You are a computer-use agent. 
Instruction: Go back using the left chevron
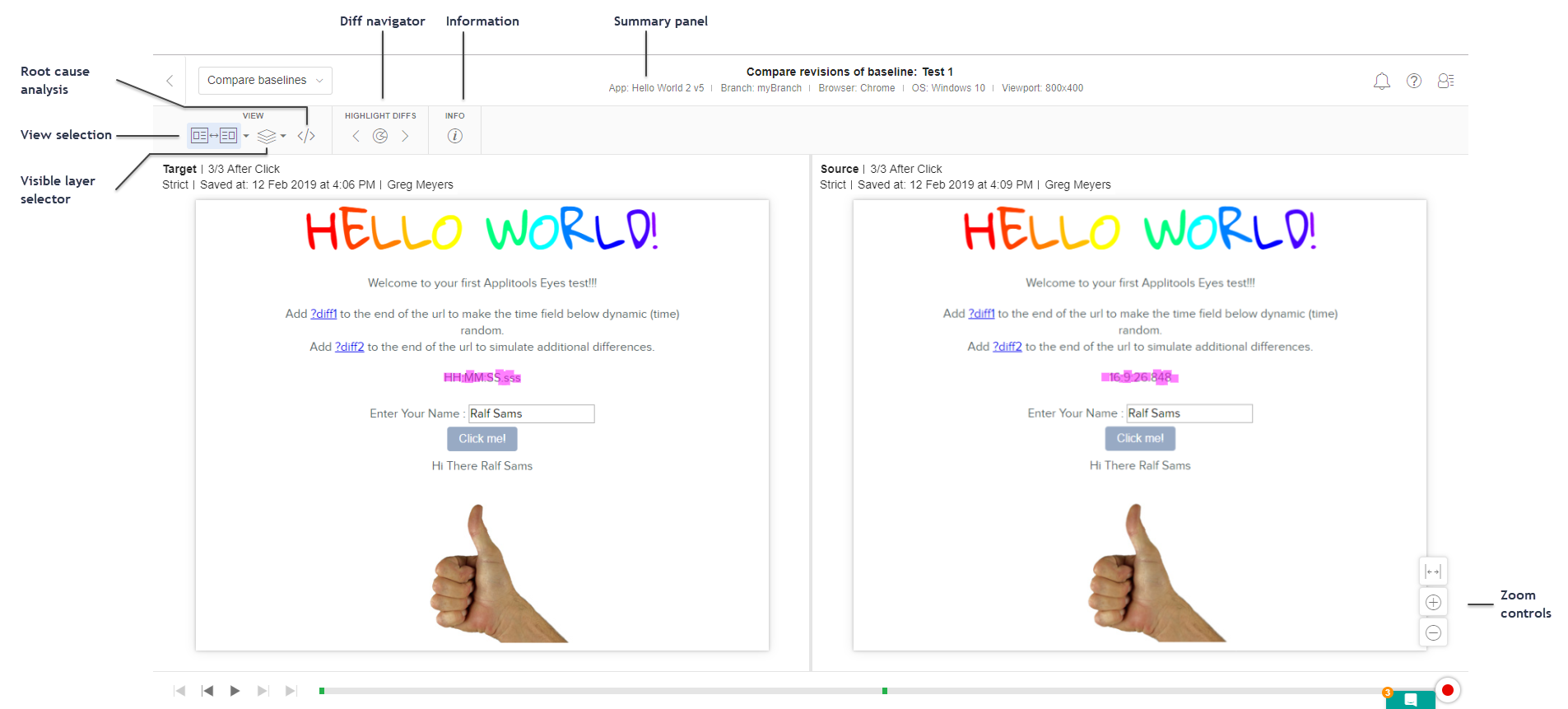(x=170, y=81)
